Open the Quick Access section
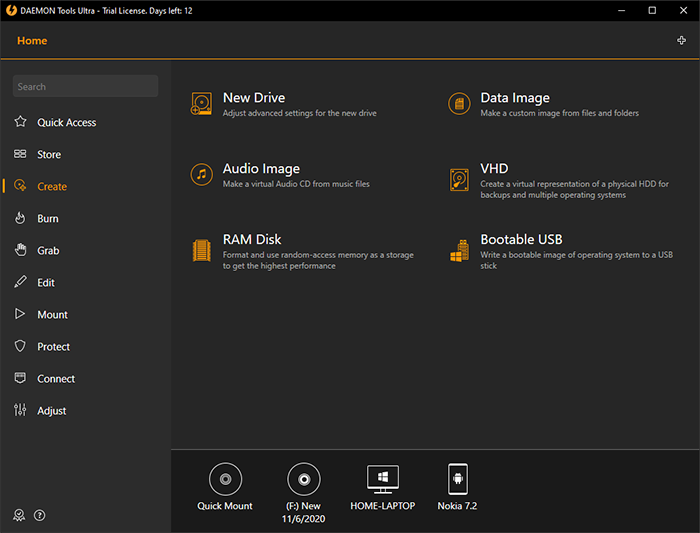 point(67,122)
